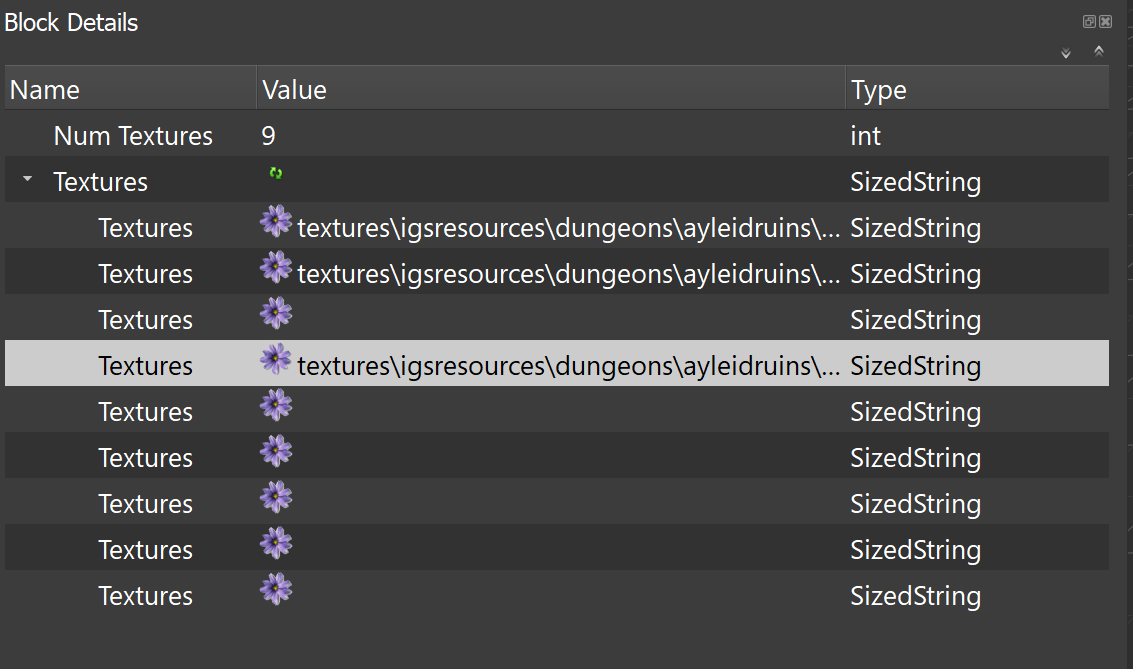1133x669 pixels.
Task: Select the highlighted ayleidruins texture path value
Action: coord(568,366)
